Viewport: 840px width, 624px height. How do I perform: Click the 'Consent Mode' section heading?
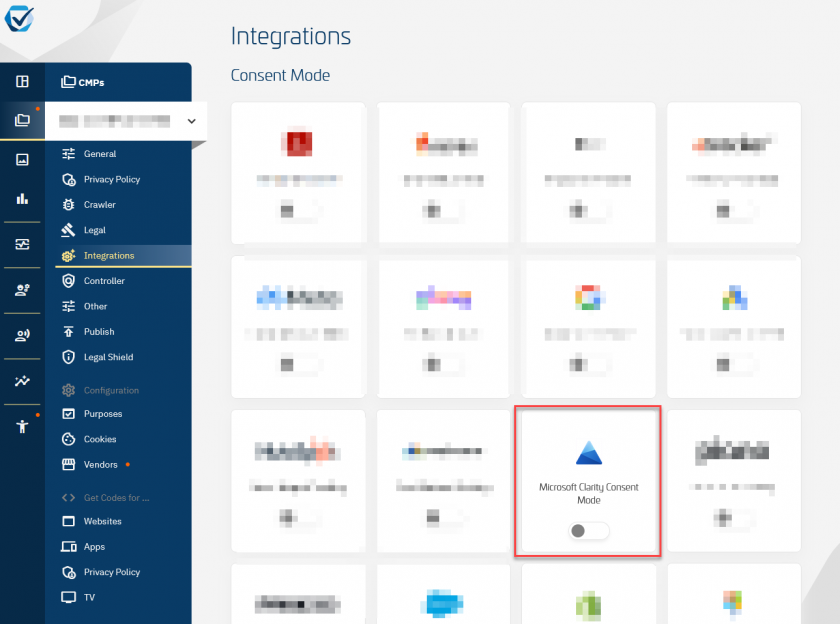(280, 75)
